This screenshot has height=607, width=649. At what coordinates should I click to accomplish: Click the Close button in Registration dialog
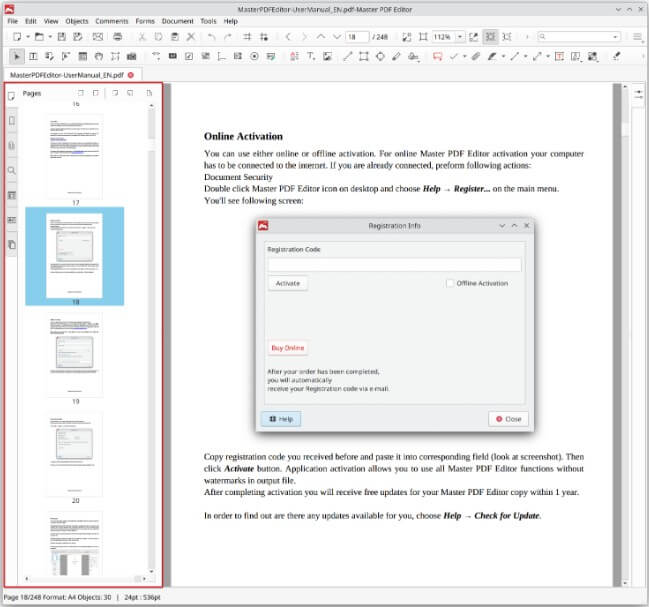[x=508, y=419]
